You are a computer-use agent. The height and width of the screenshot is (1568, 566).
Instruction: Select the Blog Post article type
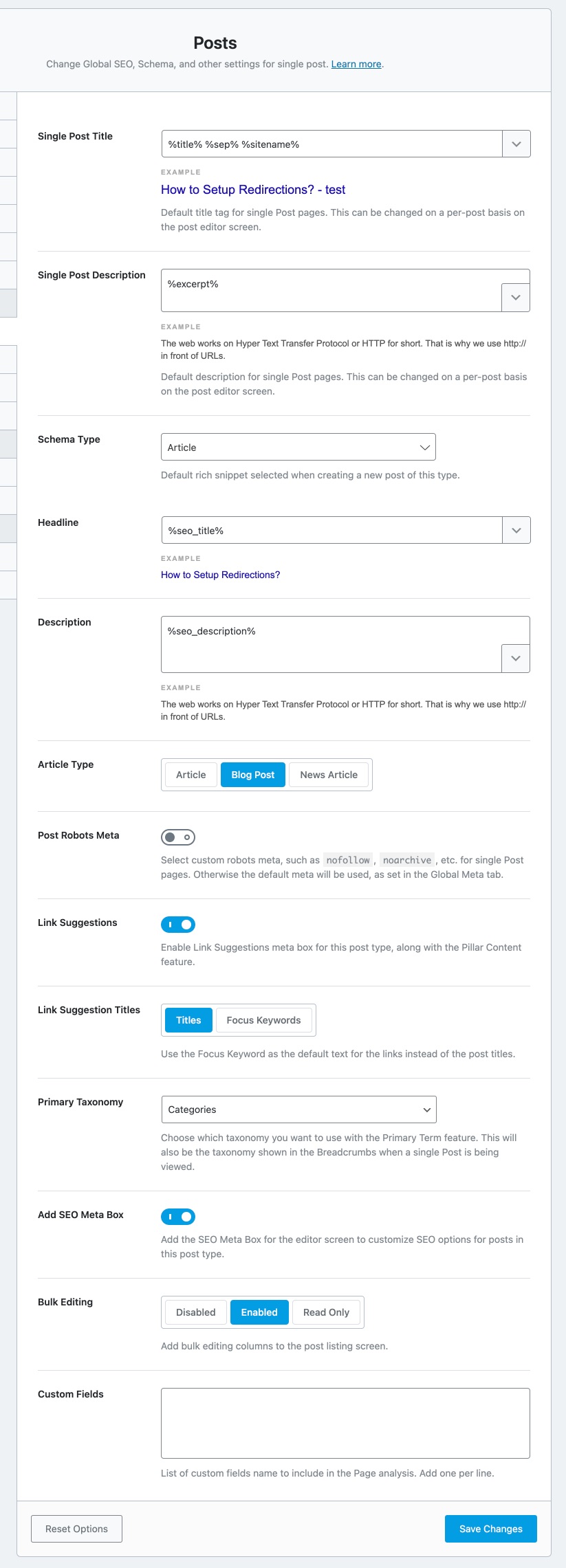tap(252, 775)
